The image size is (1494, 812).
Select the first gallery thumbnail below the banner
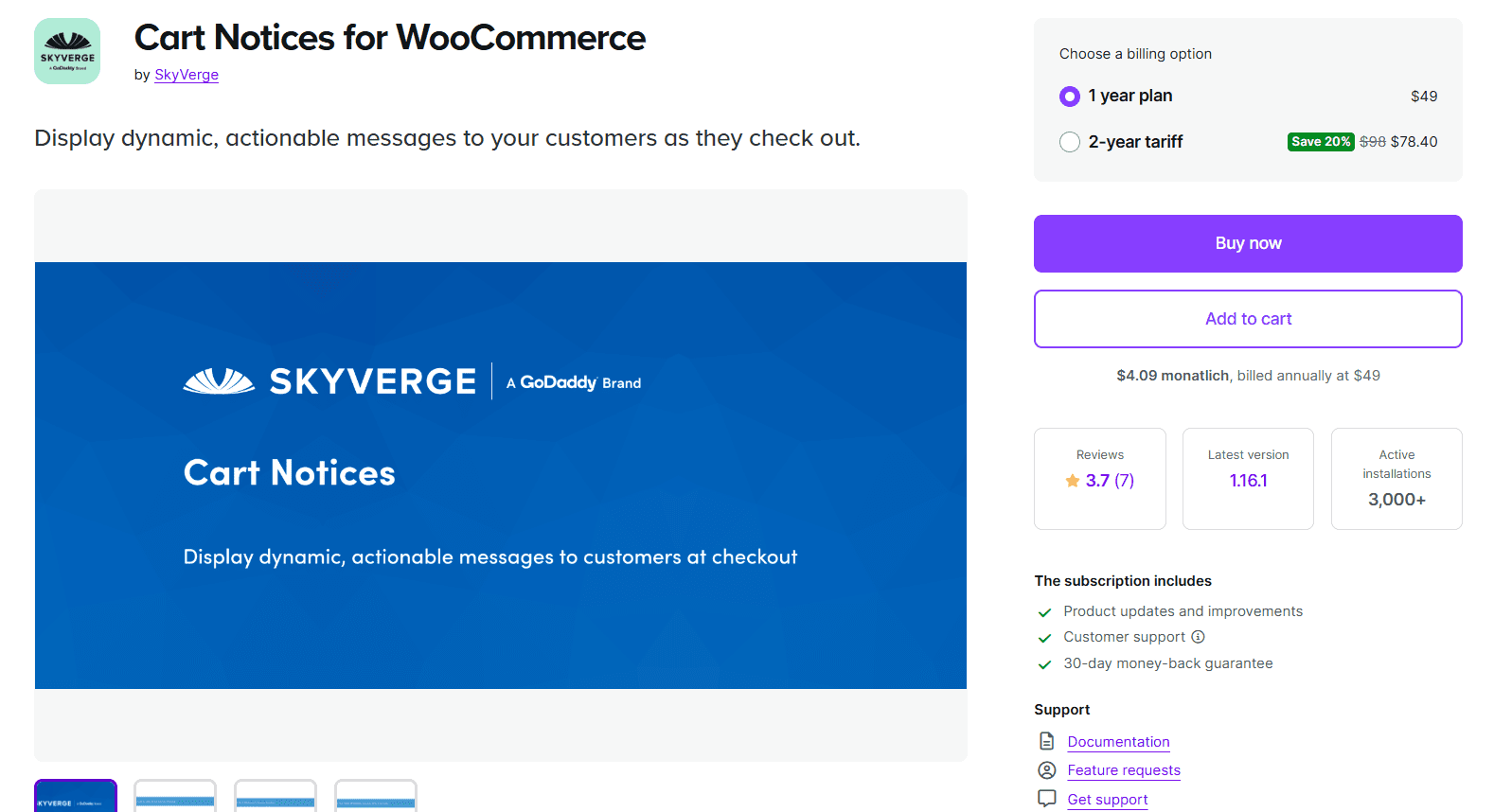coord(75,798)
